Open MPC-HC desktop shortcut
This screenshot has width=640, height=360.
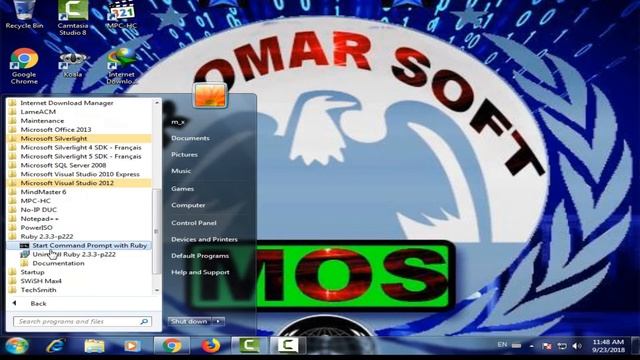[121, 15]
